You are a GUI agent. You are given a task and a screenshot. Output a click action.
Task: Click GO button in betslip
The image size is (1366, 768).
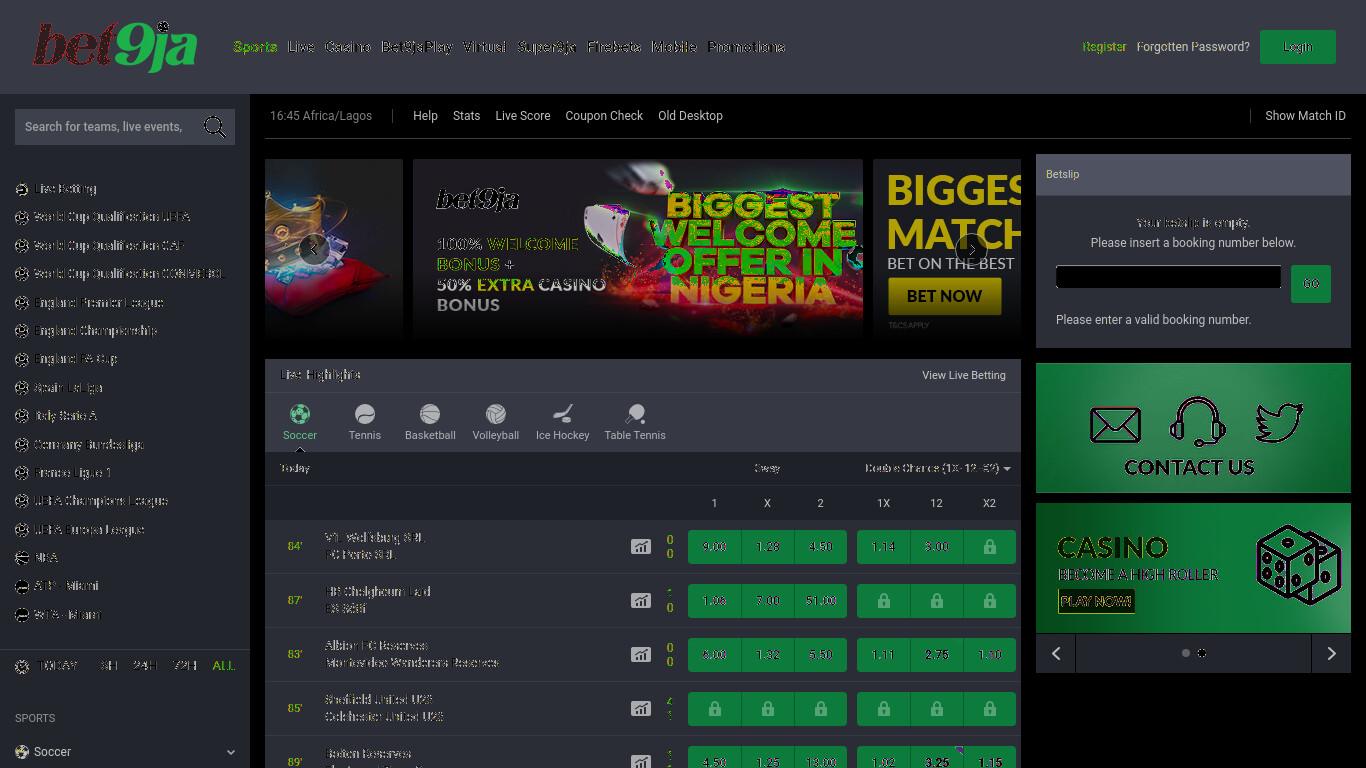tap(1311, 284)
